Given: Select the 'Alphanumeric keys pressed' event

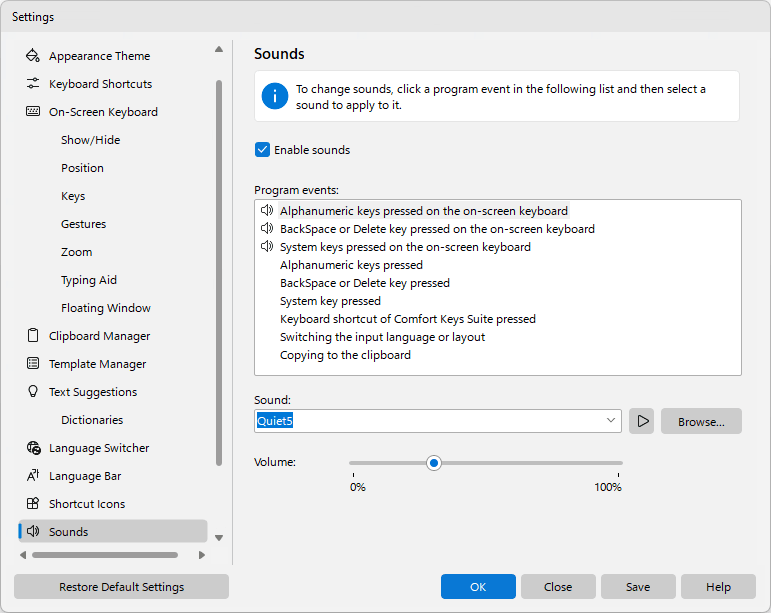Looking at the screenshot, I should tap(351, 265).
